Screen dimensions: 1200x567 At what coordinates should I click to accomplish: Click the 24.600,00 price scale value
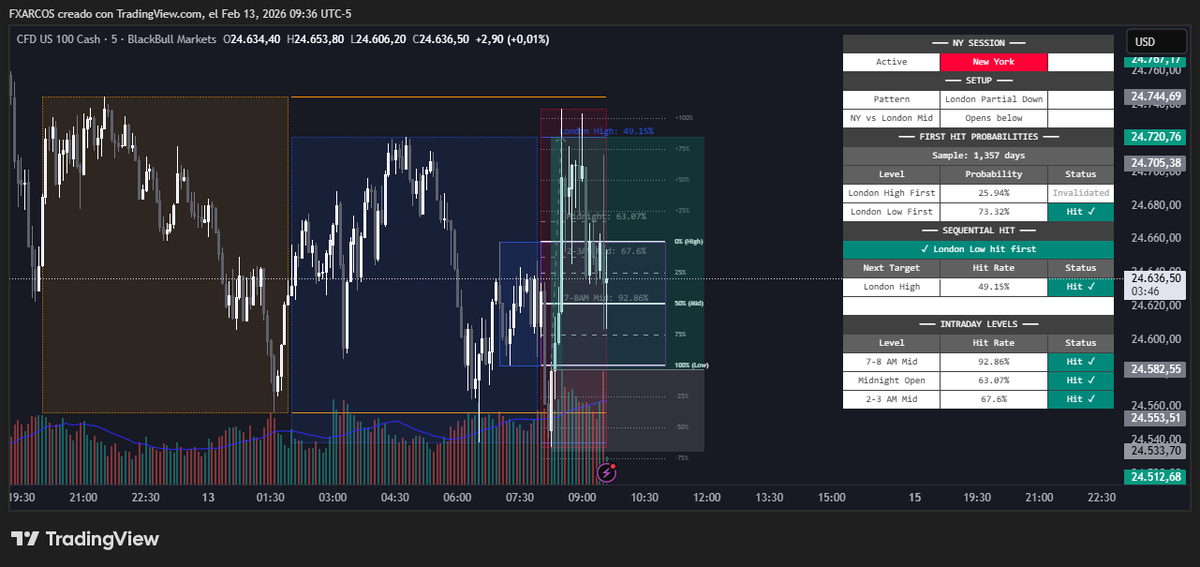(1155, 339)
